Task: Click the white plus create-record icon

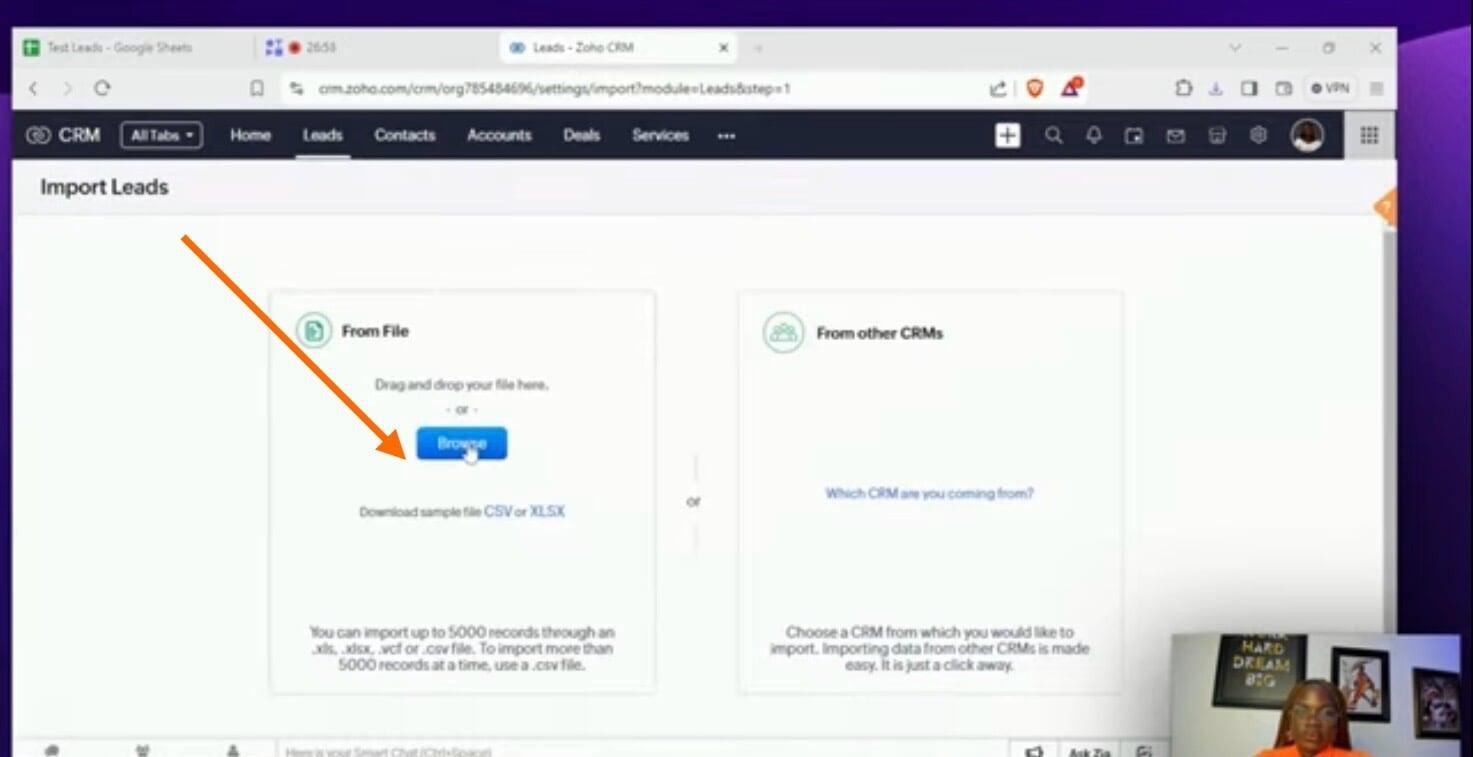Action: pos(1007,135)
